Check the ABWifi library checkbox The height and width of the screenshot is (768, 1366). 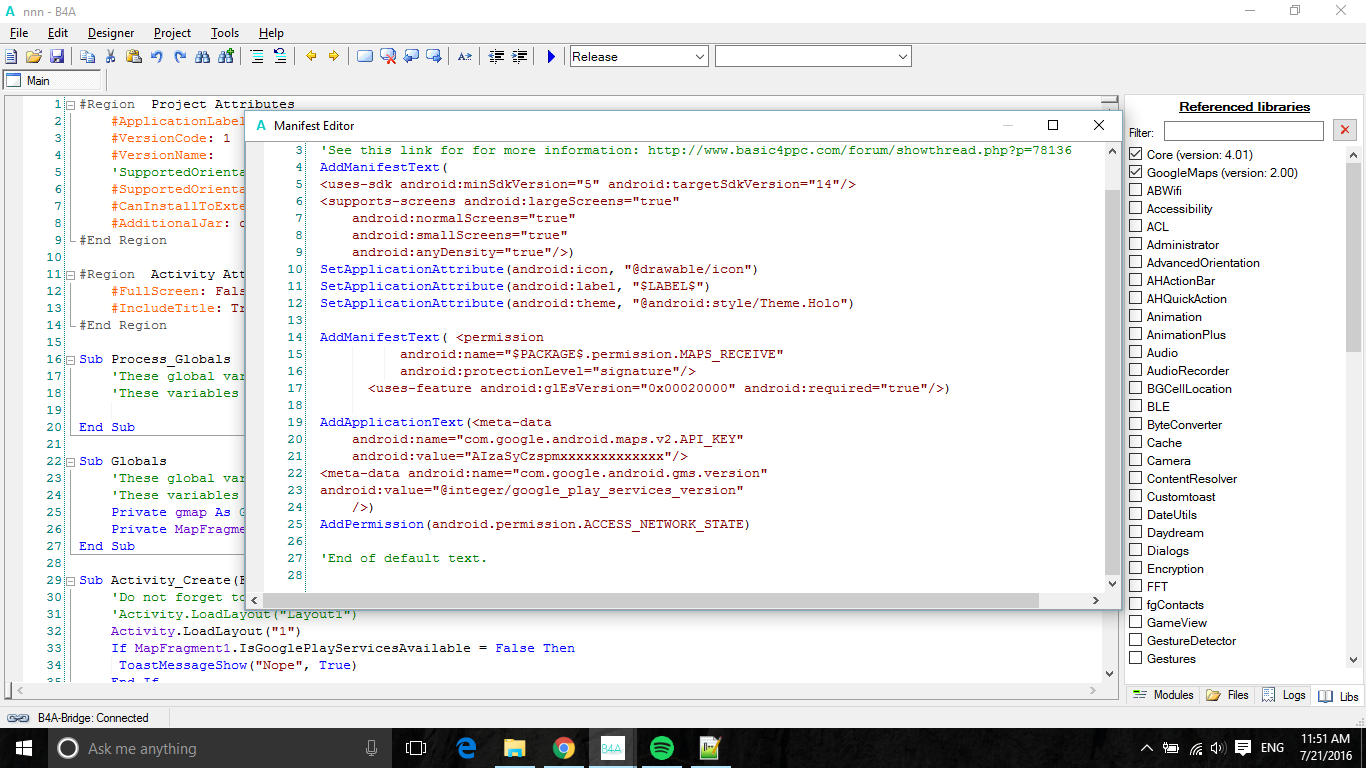click(1136, 191)
